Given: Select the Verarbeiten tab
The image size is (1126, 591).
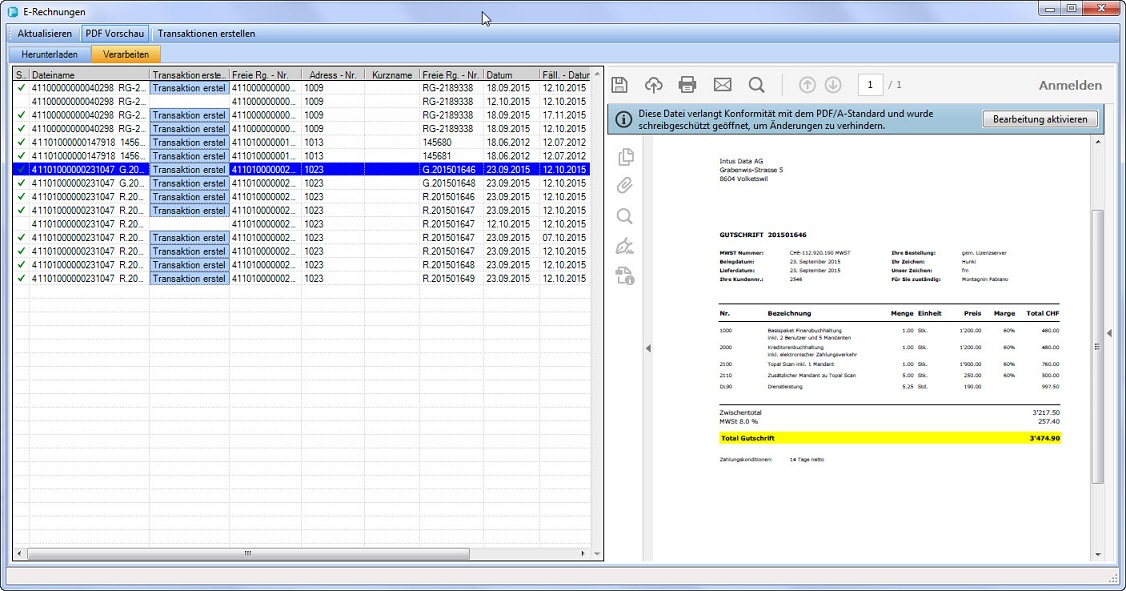Looking at the screenshot, I should (125, 54).
